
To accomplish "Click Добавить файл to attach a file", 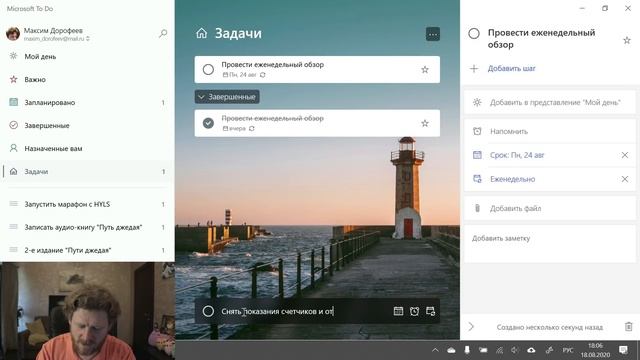I will (549, 208).
